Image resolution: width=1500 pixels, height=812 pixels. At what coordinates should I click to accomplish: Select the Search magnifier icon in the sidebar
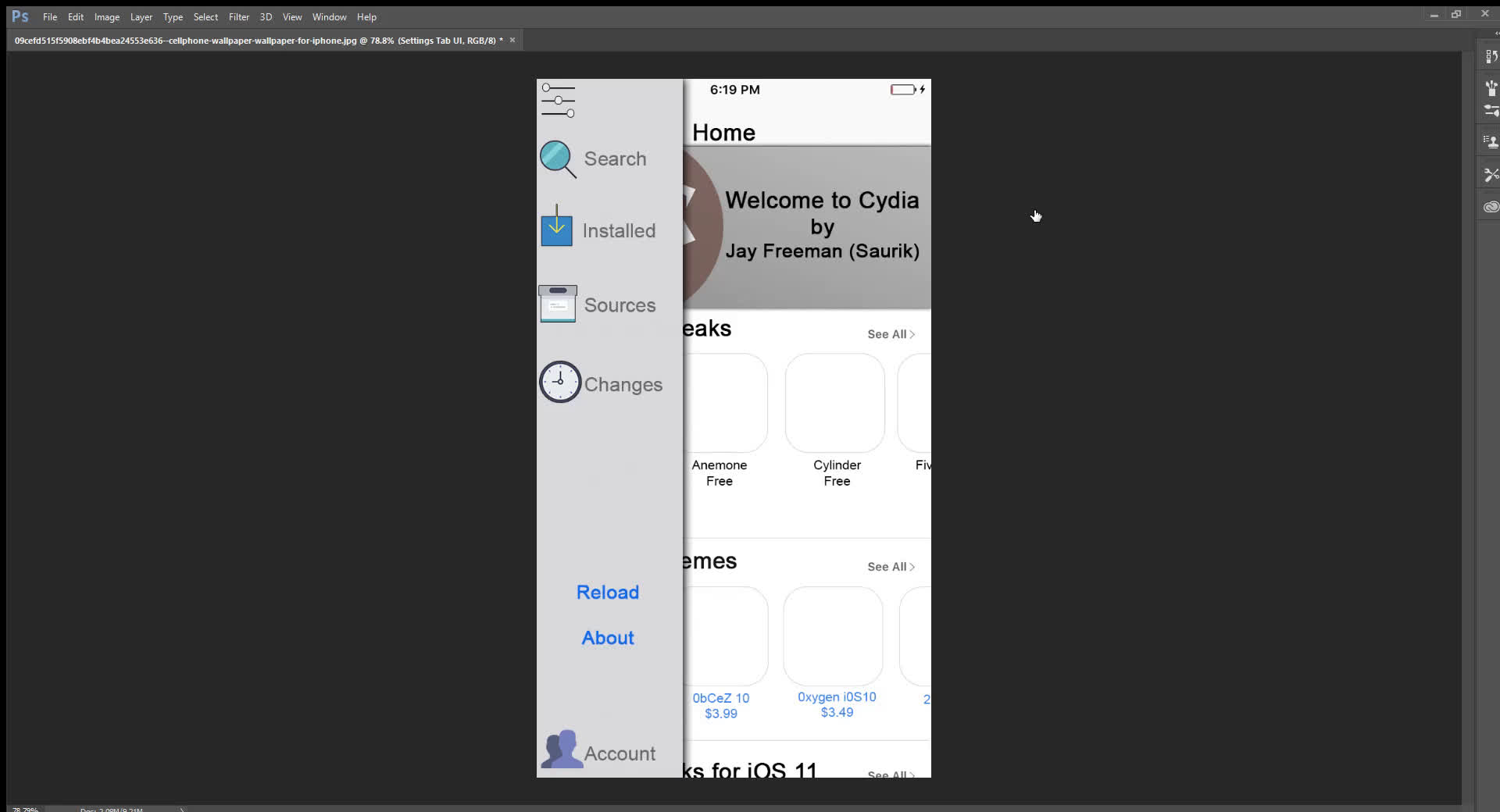click(556, 158)
